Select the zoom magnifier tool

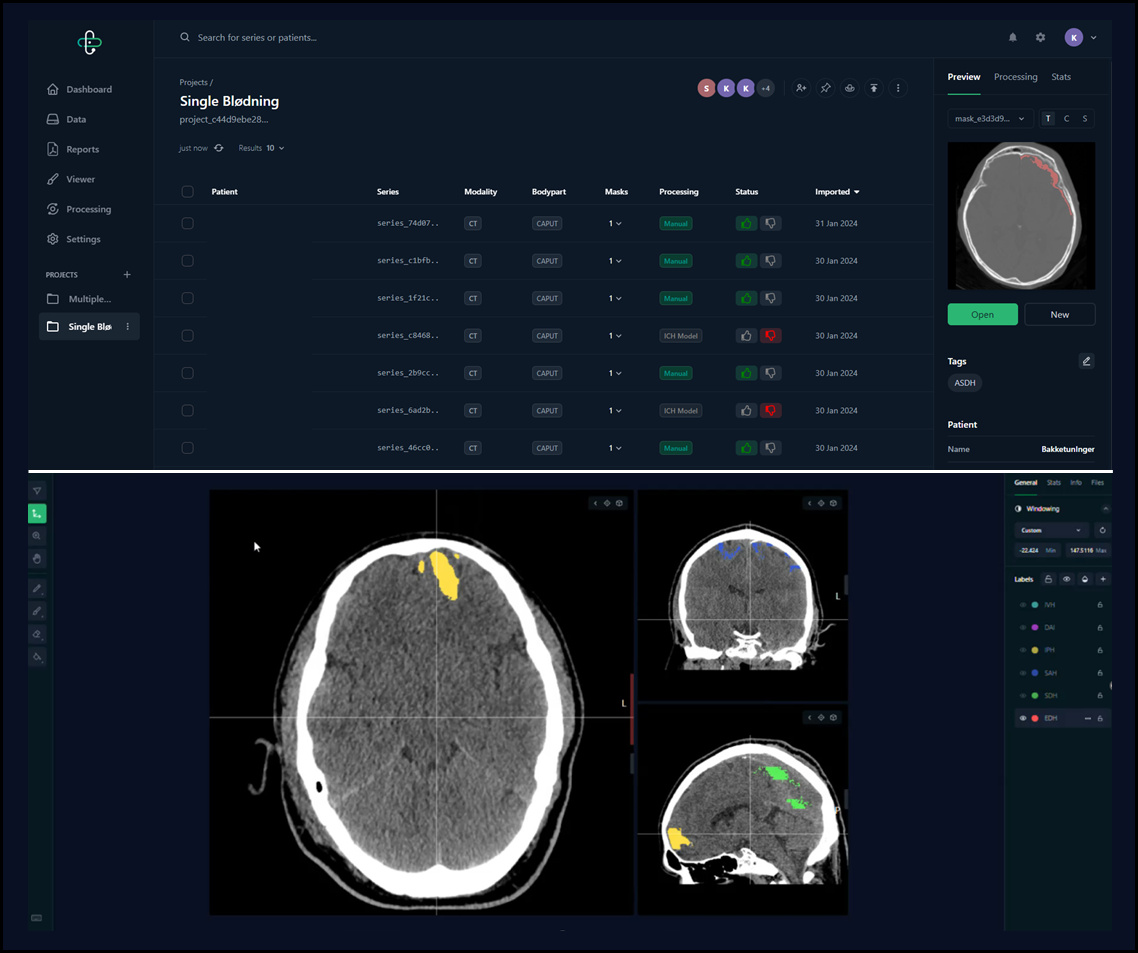pyautogui.click(x=37, y=536)
